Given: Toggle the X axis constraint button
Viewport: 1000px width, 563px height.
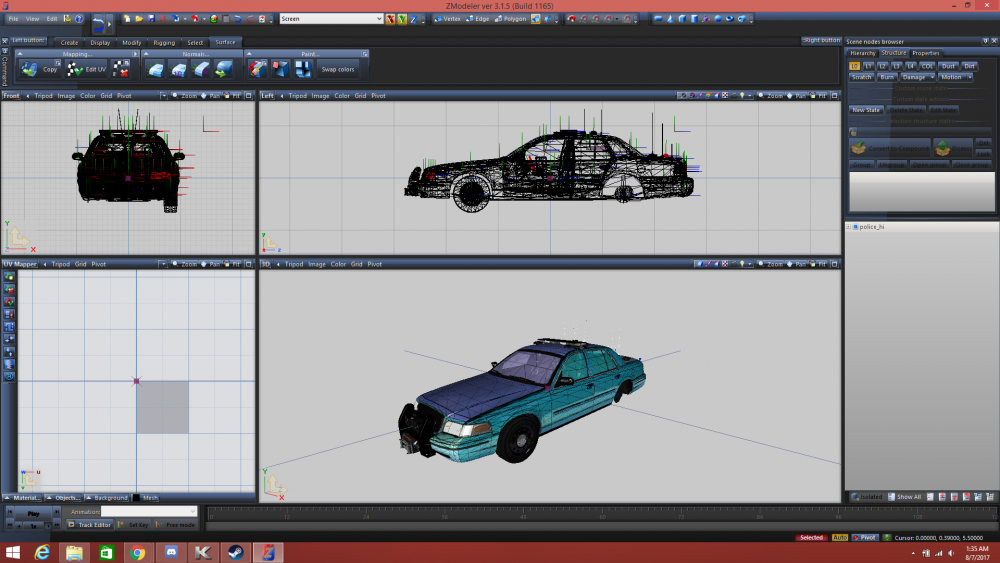Looking at the screenshot, I should click(391, 19).
